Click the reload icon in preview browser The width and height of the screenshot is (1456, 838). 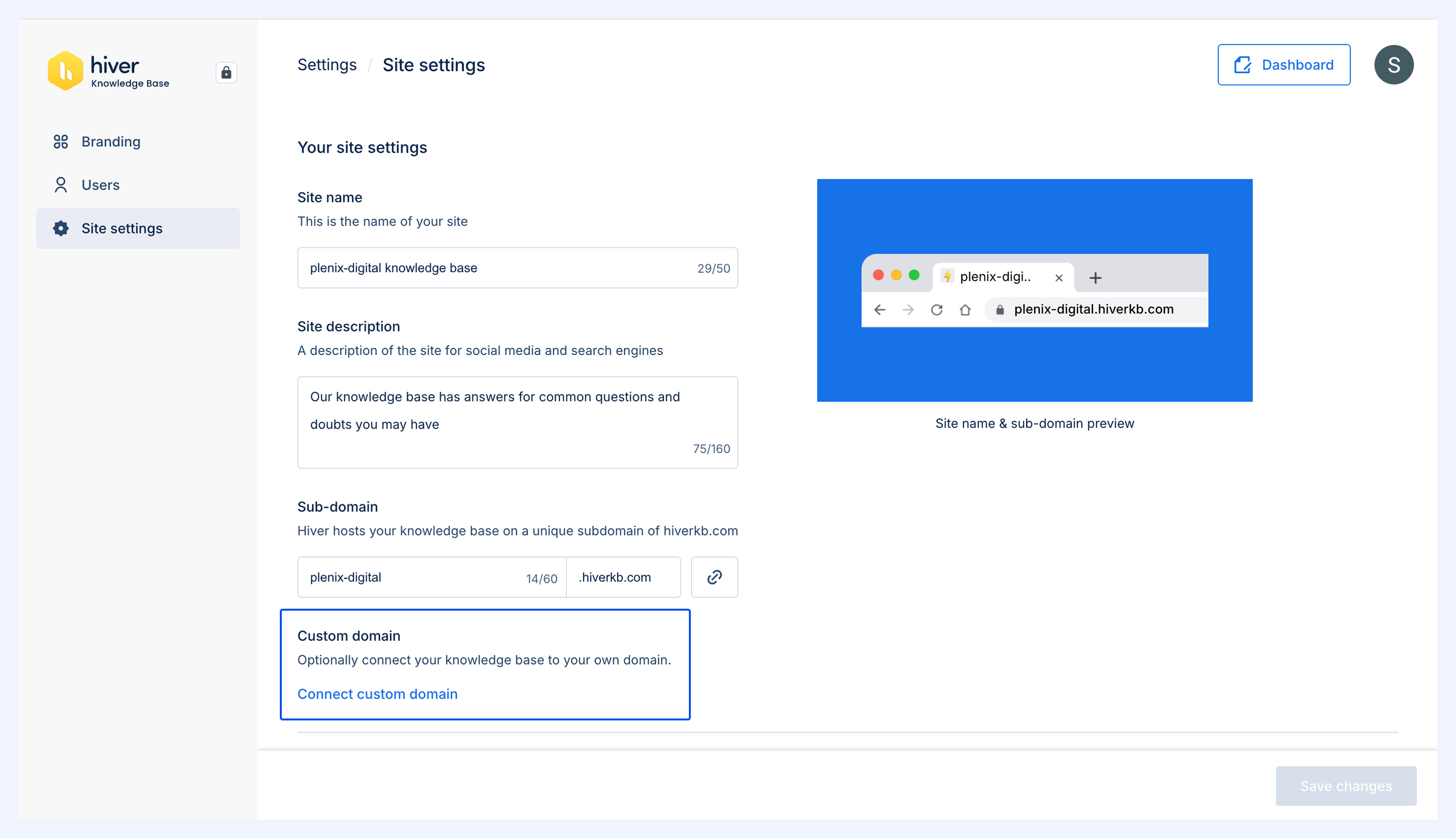coord(937,310)
